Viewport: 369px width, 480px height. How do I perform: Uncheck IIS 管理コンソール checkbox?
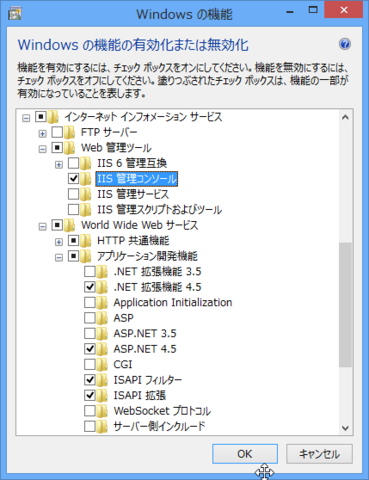[x=73, y=179]
